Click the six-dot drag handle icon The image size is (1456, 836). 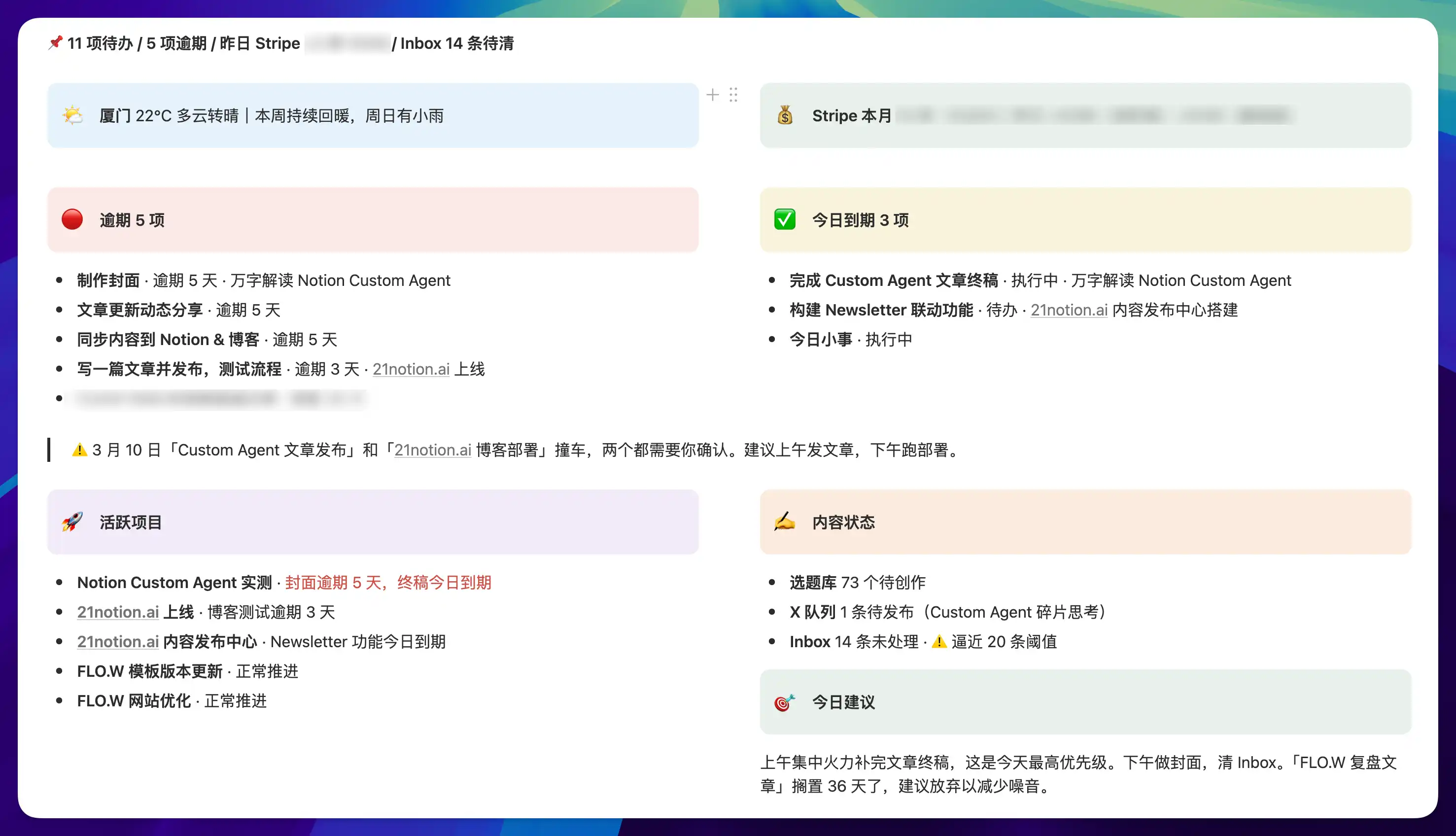point(733,95)
